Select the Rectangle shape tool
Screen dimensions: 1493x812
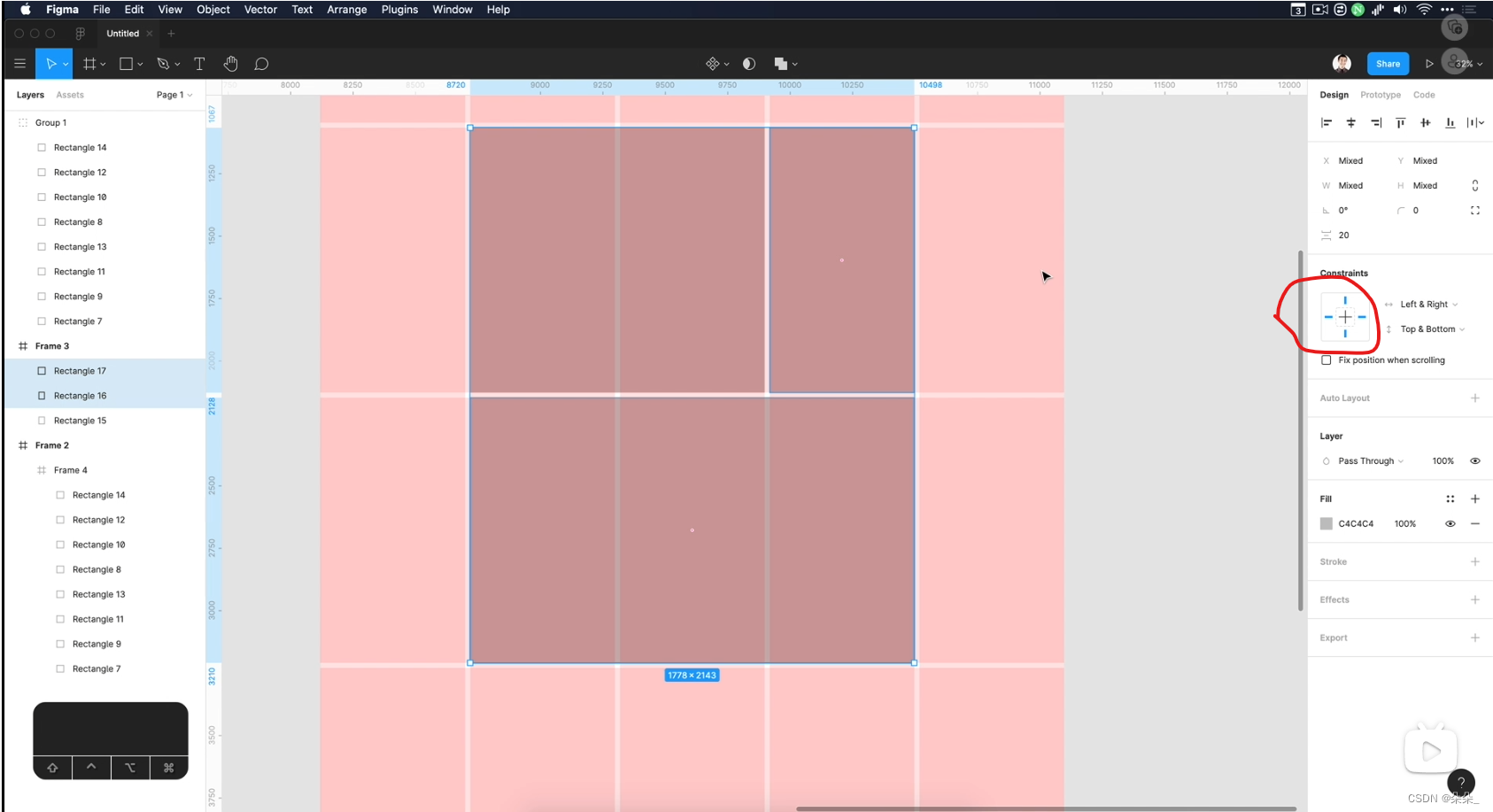tap(127, 64)
